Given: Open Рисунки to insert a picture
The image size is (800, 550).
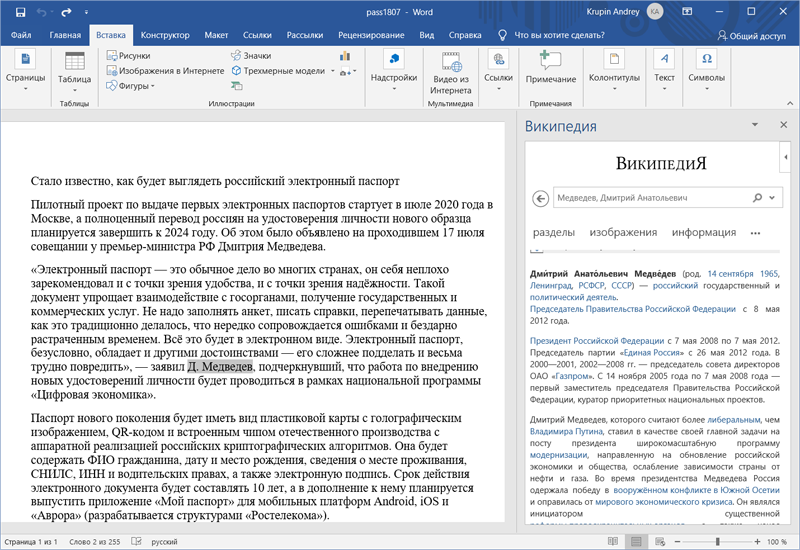Looking at the screenshot, I should pyautogui.click(x=128, y=56).
